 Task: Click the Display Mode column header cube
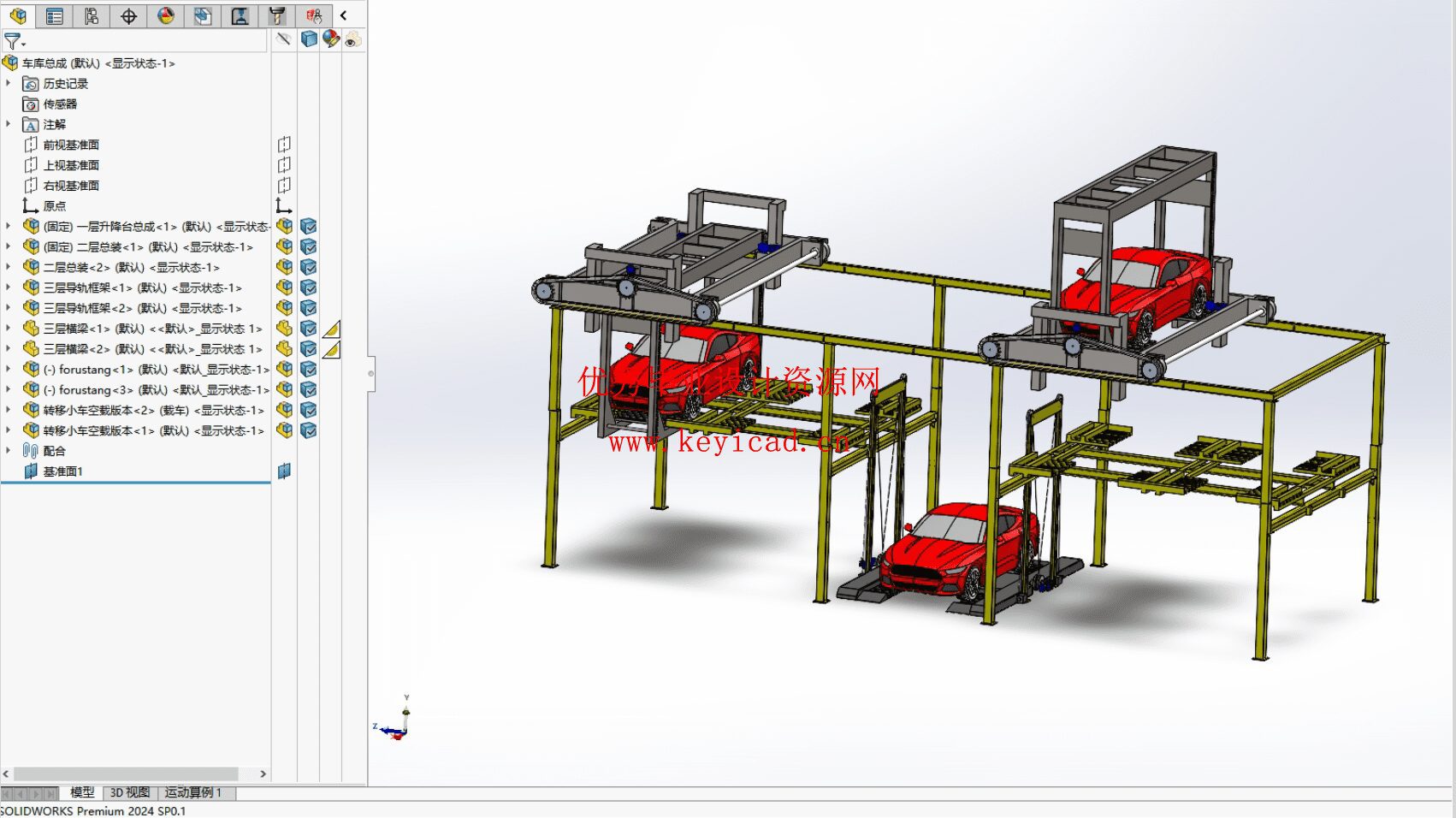[x=309, y=39]
